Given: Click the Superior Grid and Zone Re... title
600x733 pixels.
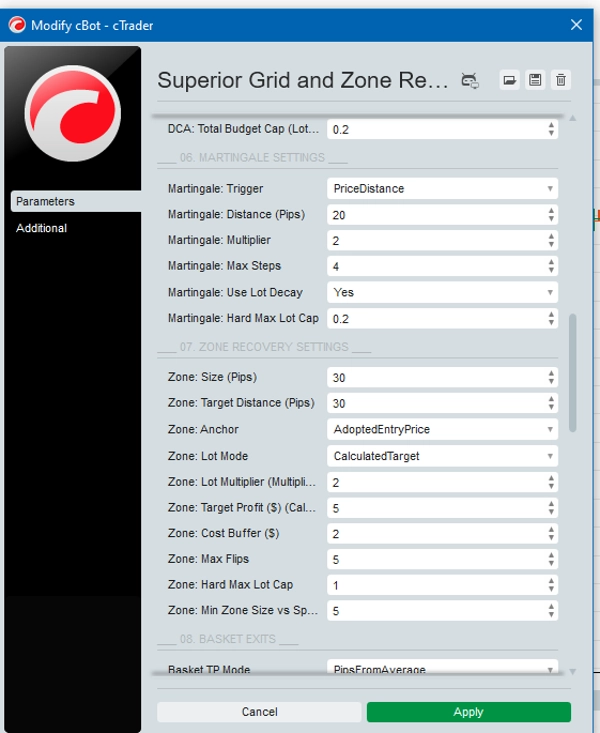Looking at the screenshot, I should [303, 80].
